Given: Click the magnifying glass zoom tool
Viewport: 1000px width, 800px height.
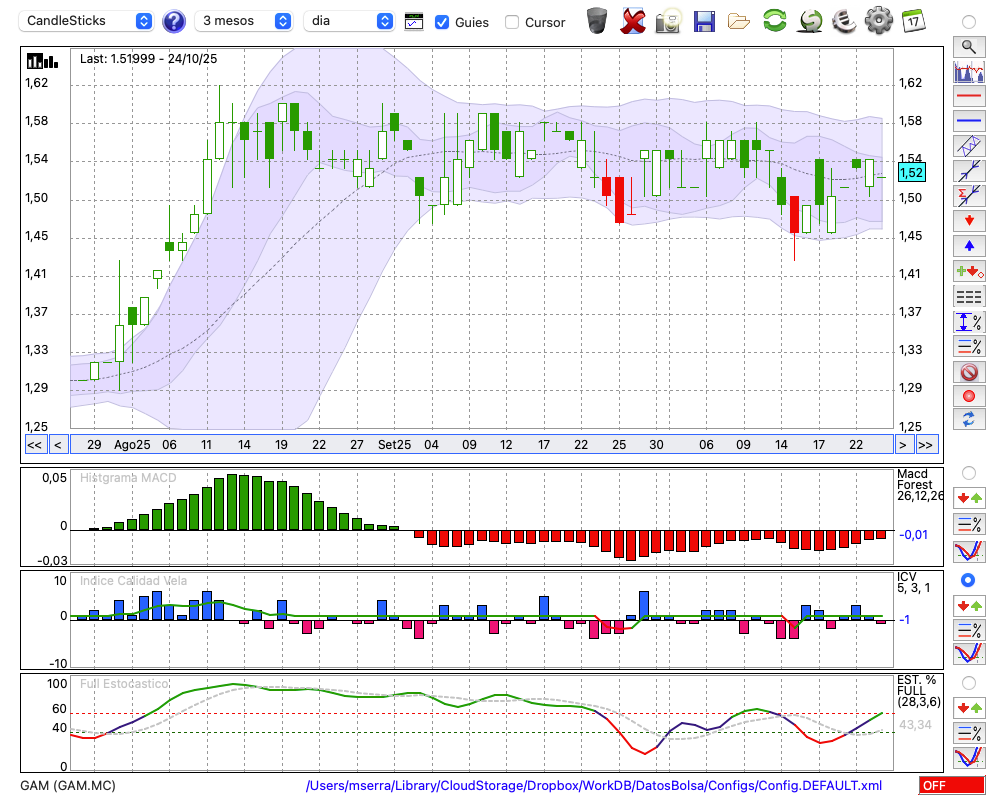Looking at the screenshot, I should pos(968,46).
